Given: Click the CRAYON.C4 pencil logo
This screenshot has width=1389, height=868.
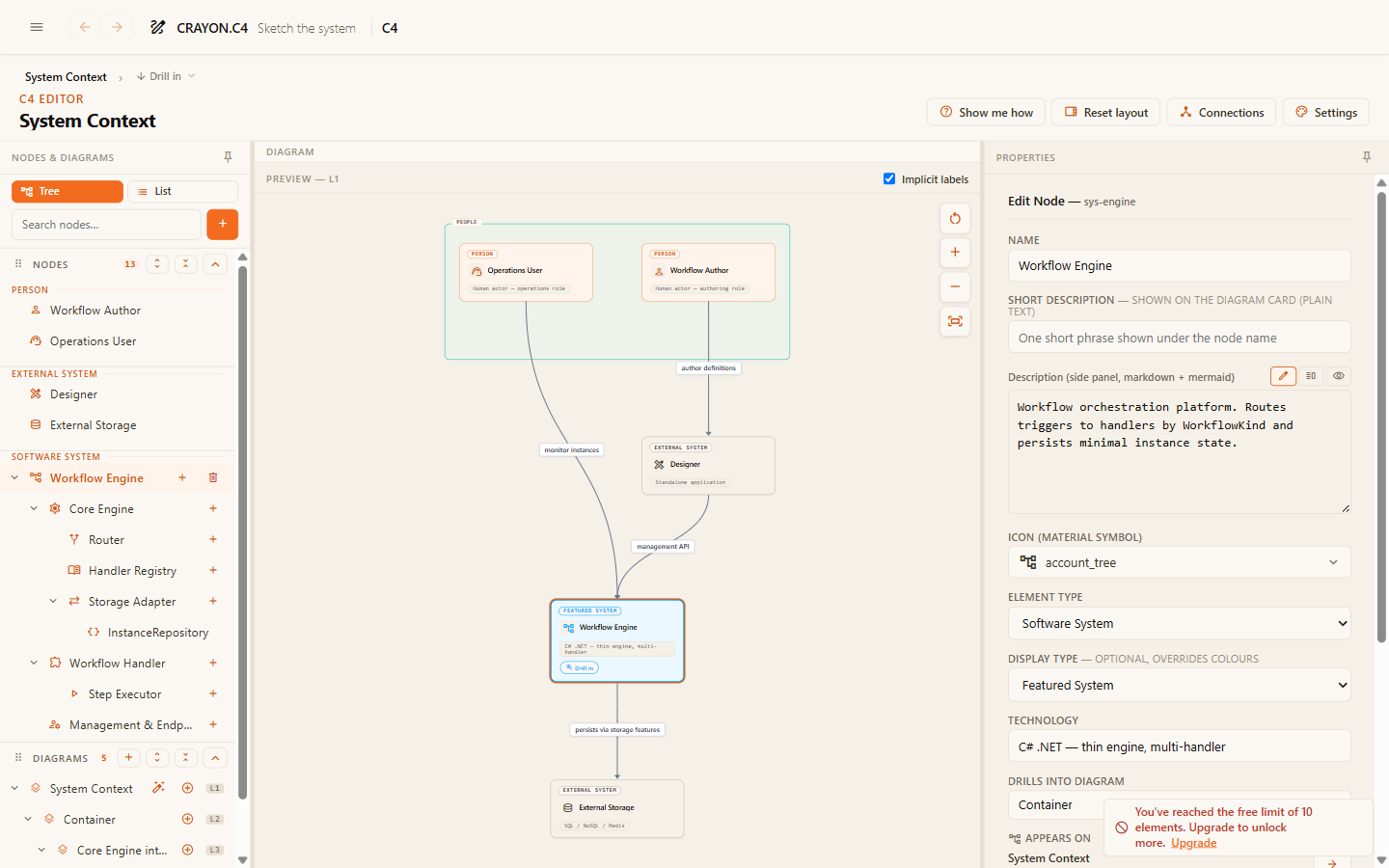Looking at the screenshot, I should (x=157, y=27).
